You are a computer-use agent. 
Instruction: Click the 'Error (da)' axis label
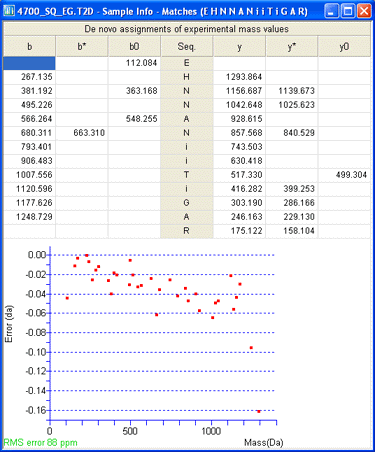coord(9,324)
